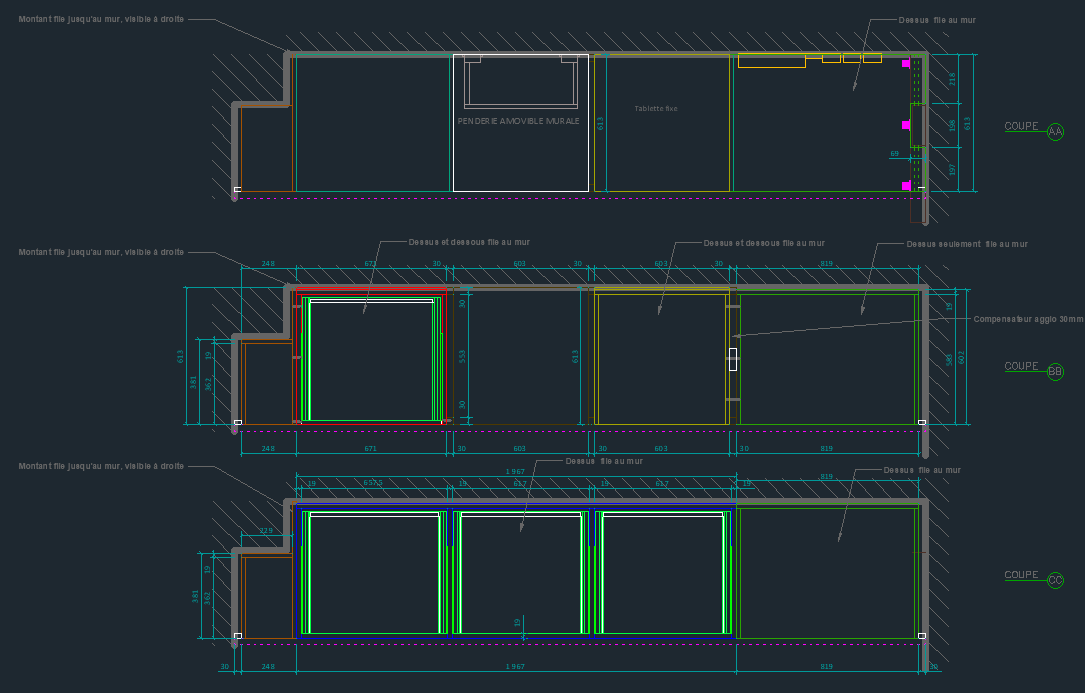This screenshot has height=693, width=1085.
Task: Click the topmost Montant file jusqu'au mur note
Action: click(x=101, y=20)
